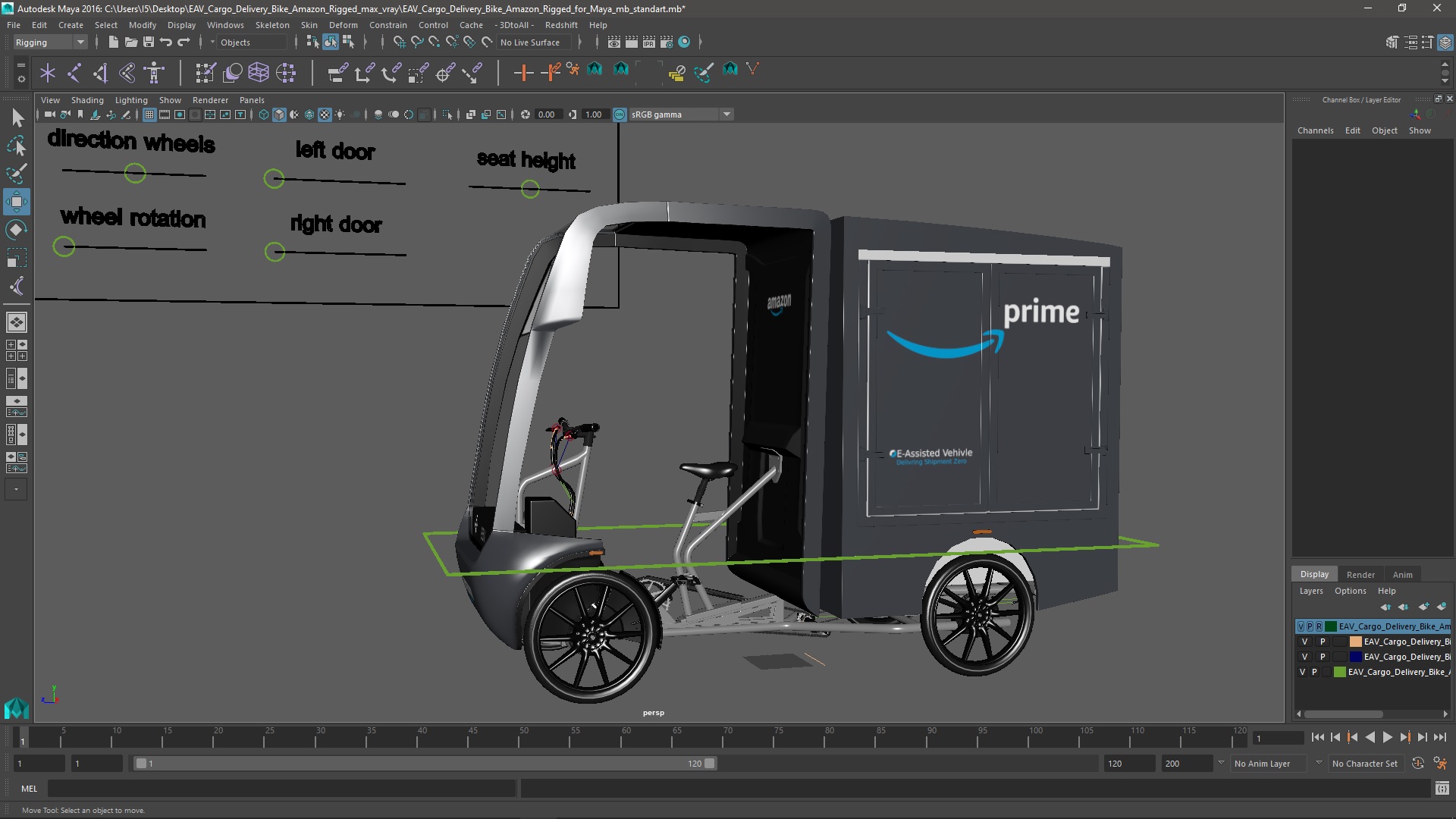1456x819 pixels.
Task: Activate the Paint Selection tool
Action: tap(17, 174)
